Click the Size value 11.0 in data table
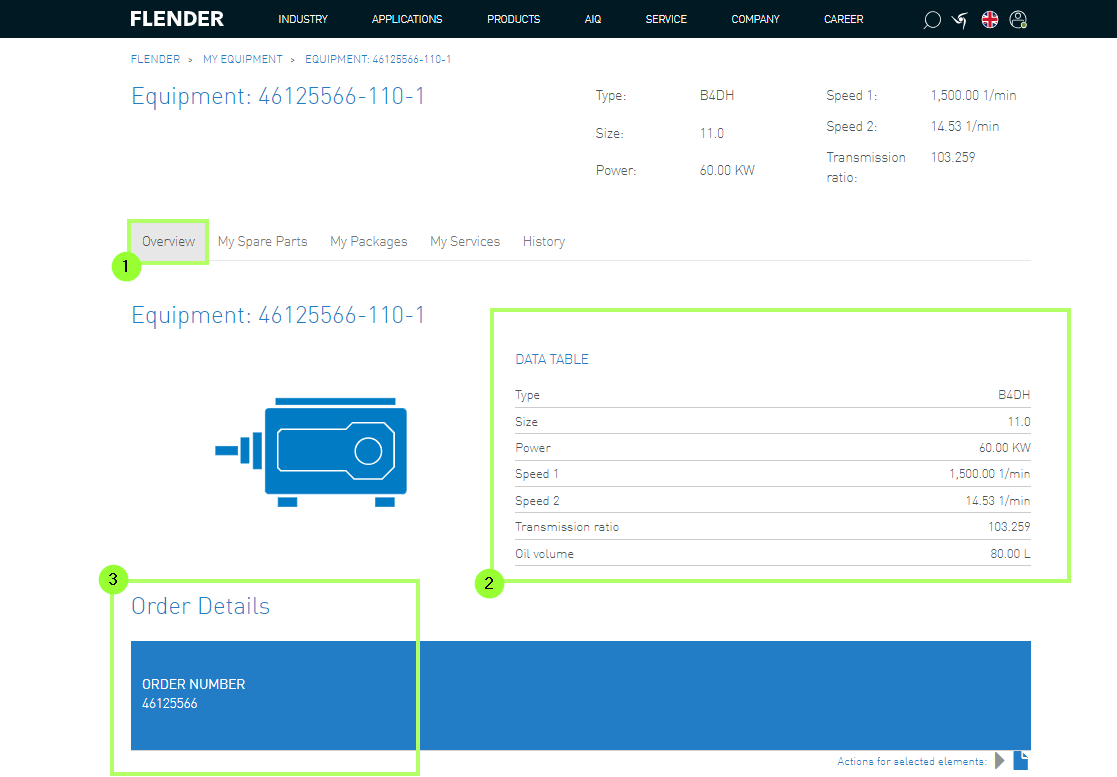 tap(1019, 422)
